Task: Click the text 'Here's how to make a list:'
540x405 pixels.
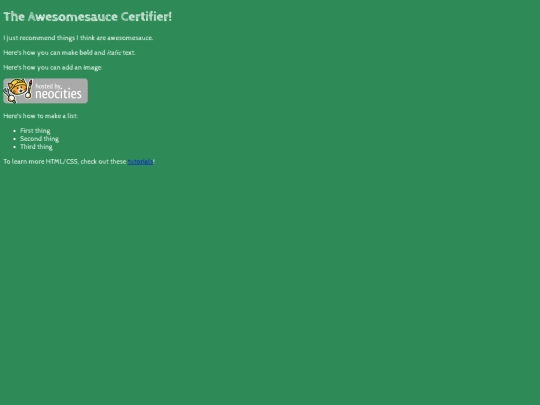Action: (41, 116)
